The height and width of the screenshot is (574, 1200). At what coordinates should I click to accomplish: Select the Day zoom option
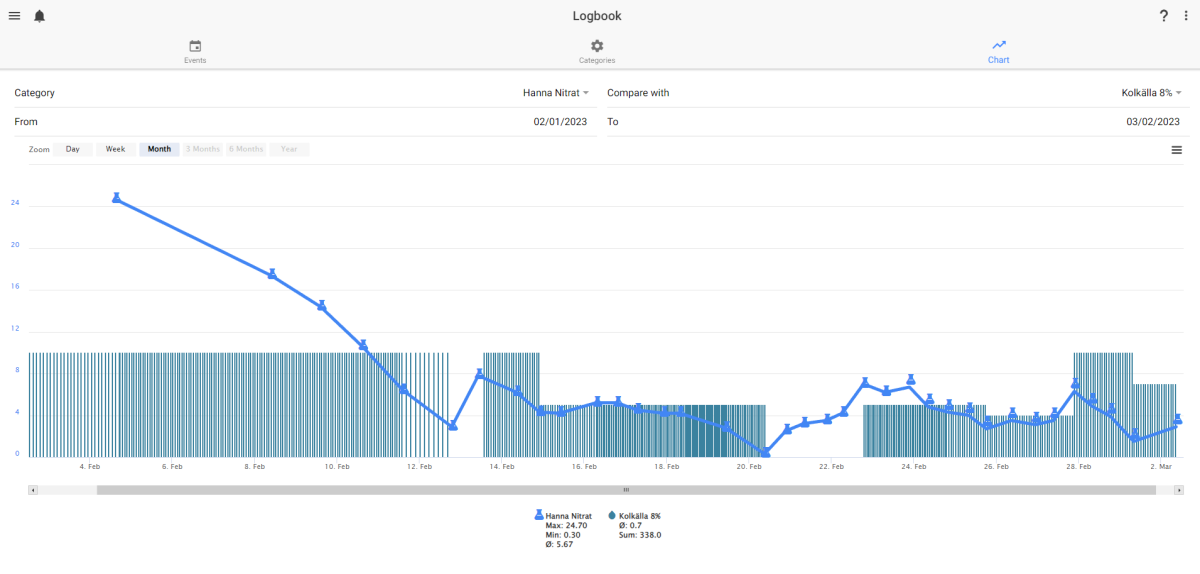[x=73, y=149]
